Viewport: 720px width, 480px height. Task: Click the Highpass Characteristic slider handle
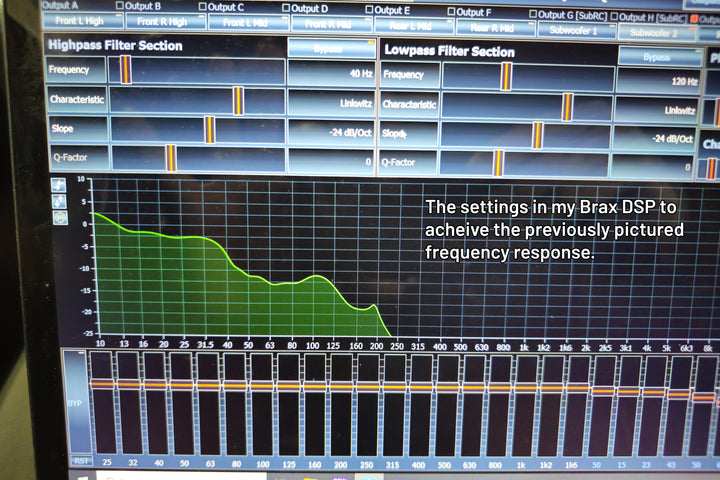click(238, 100)
